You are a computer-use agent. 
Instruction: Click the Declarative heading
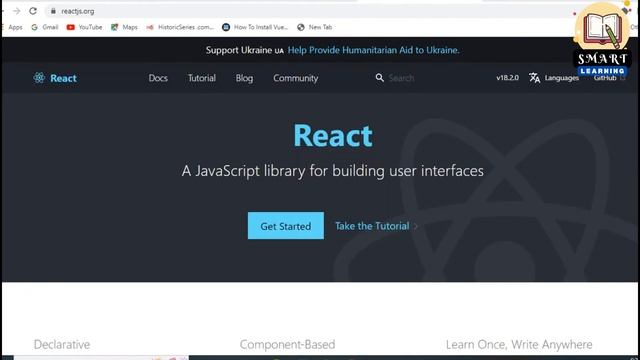coord(62,344)
